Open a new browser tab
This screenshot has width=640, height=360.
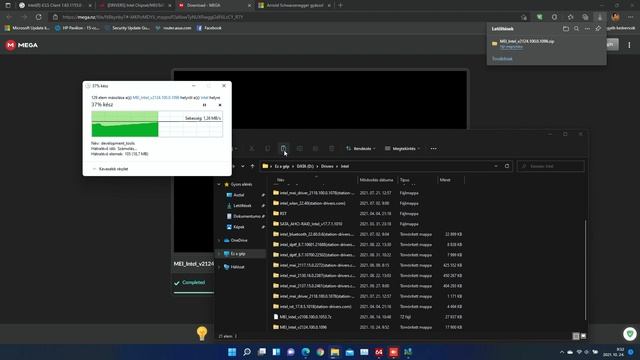pyautogui.click(x=340, y=5)
